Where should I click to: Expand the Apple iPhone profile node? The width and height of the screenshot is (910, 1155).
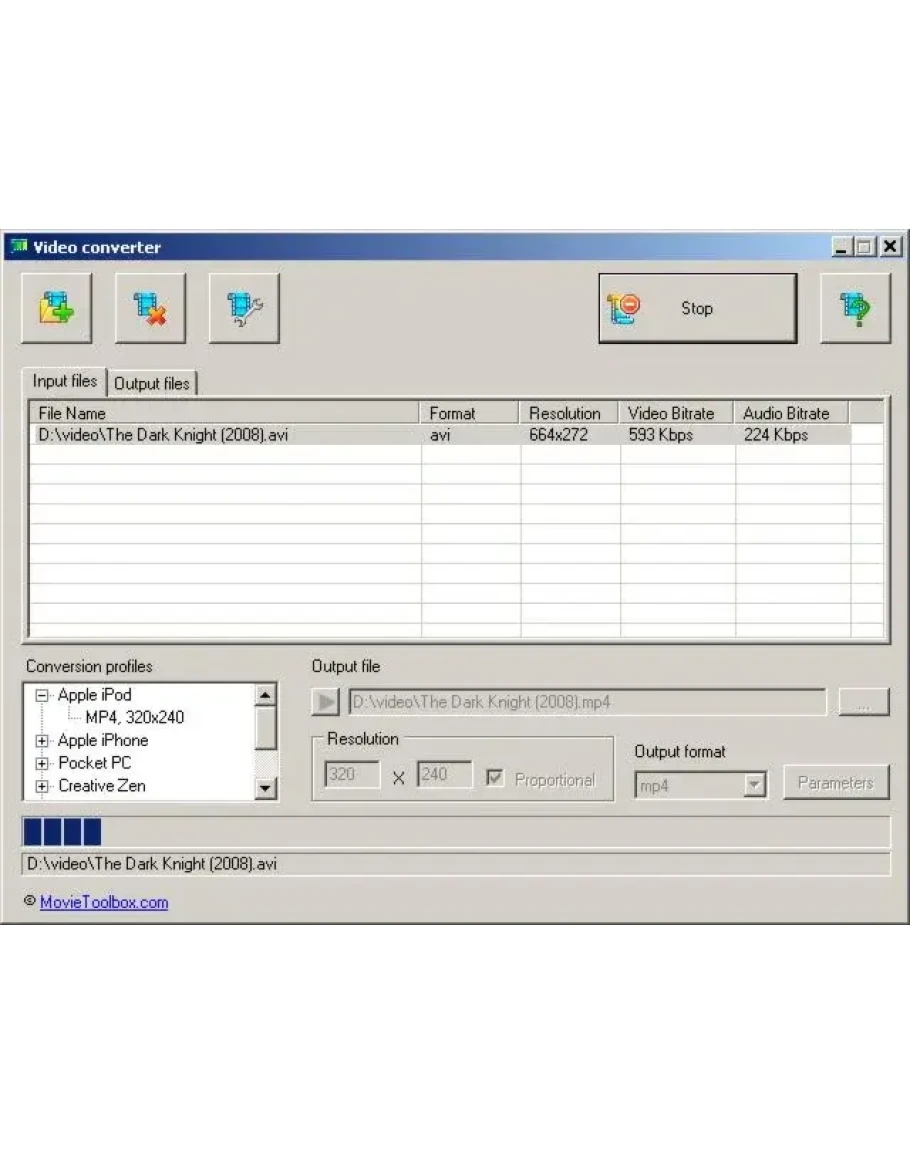click(x=42, y=741)
